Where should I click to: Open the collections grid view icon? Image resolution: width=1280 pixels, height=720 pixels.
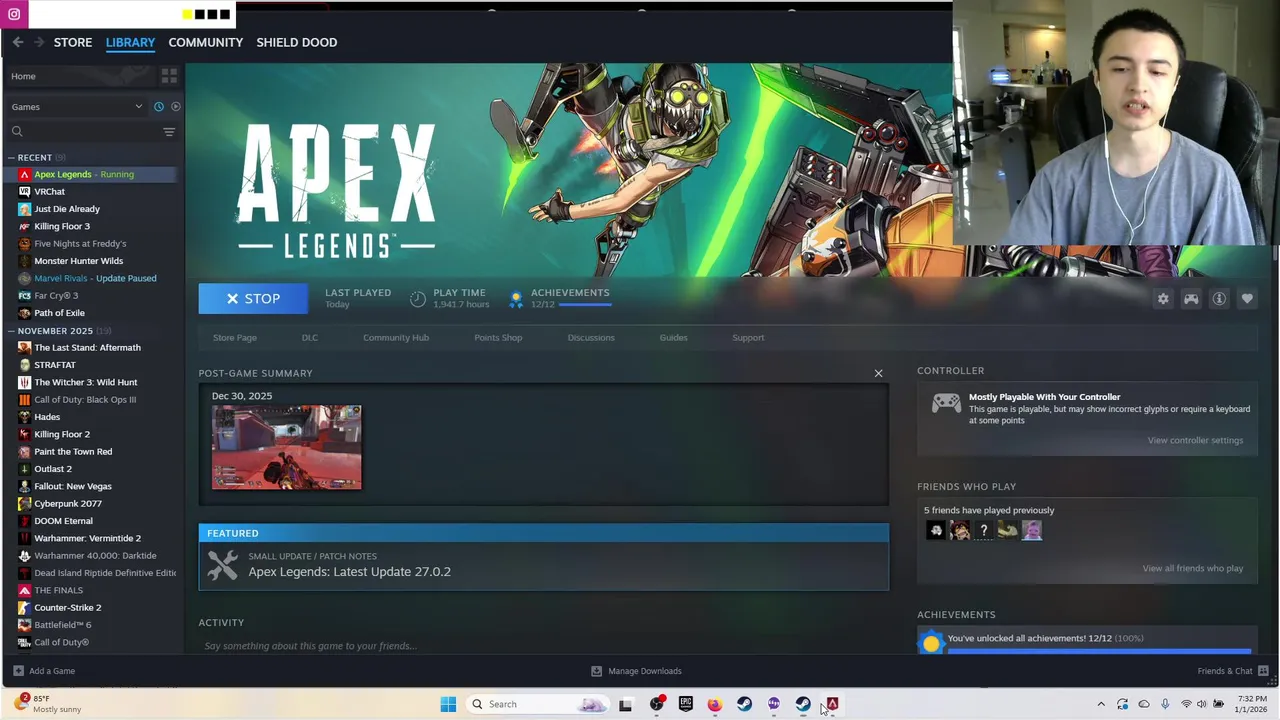tap(169, 76)
